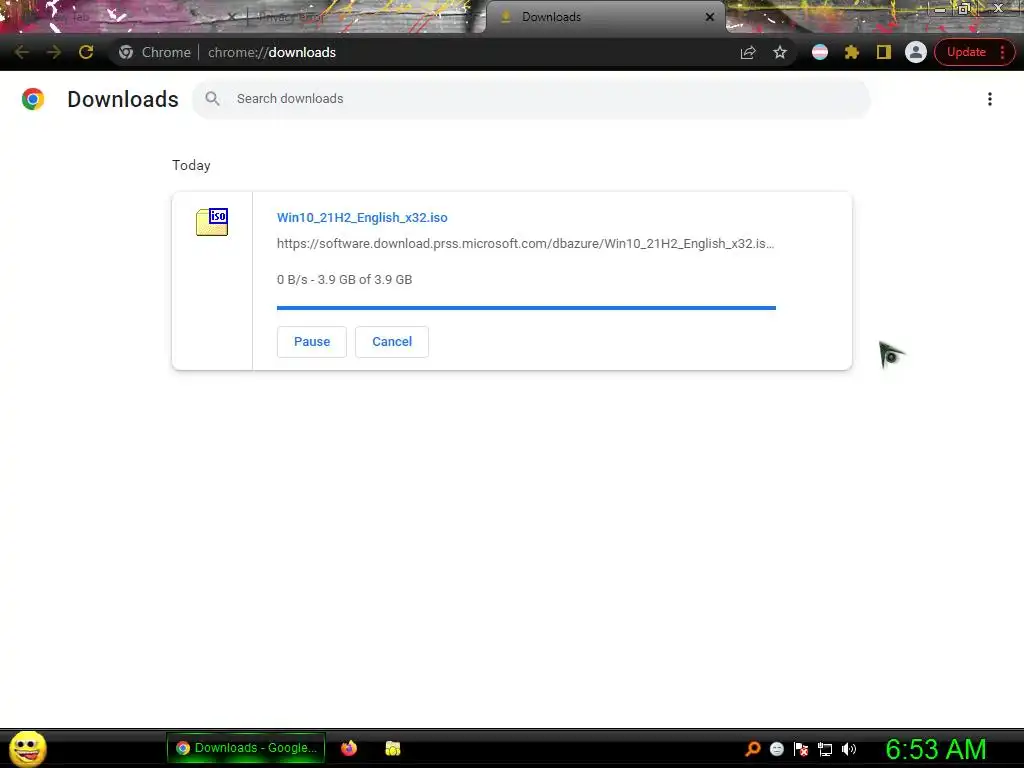Reload the downloads page
Image resolution: width=1024 pixels, height=768 pixels.
[x=86, y=52]
